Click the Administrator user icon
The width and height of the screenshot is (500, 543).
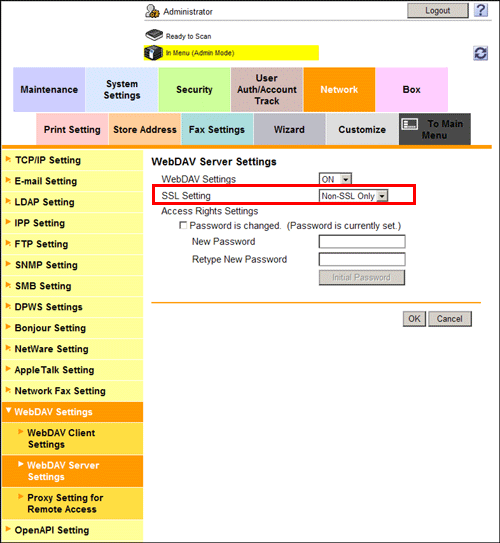click(152, 11)
